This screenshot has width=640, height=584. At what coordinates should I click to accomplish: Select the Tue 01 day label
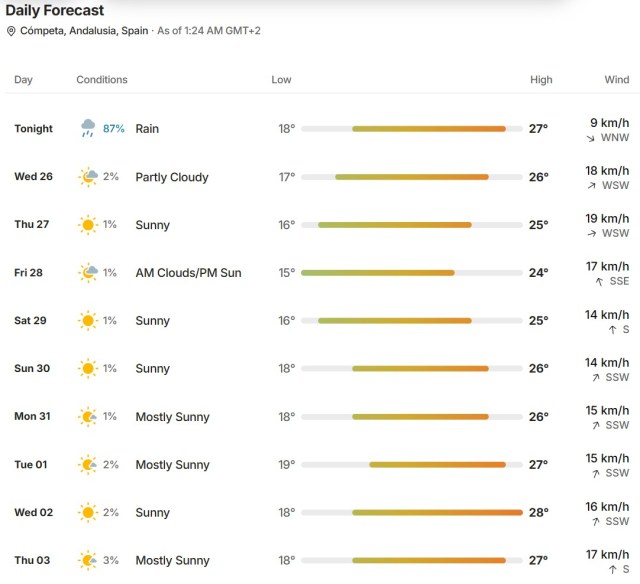[31, 465]
